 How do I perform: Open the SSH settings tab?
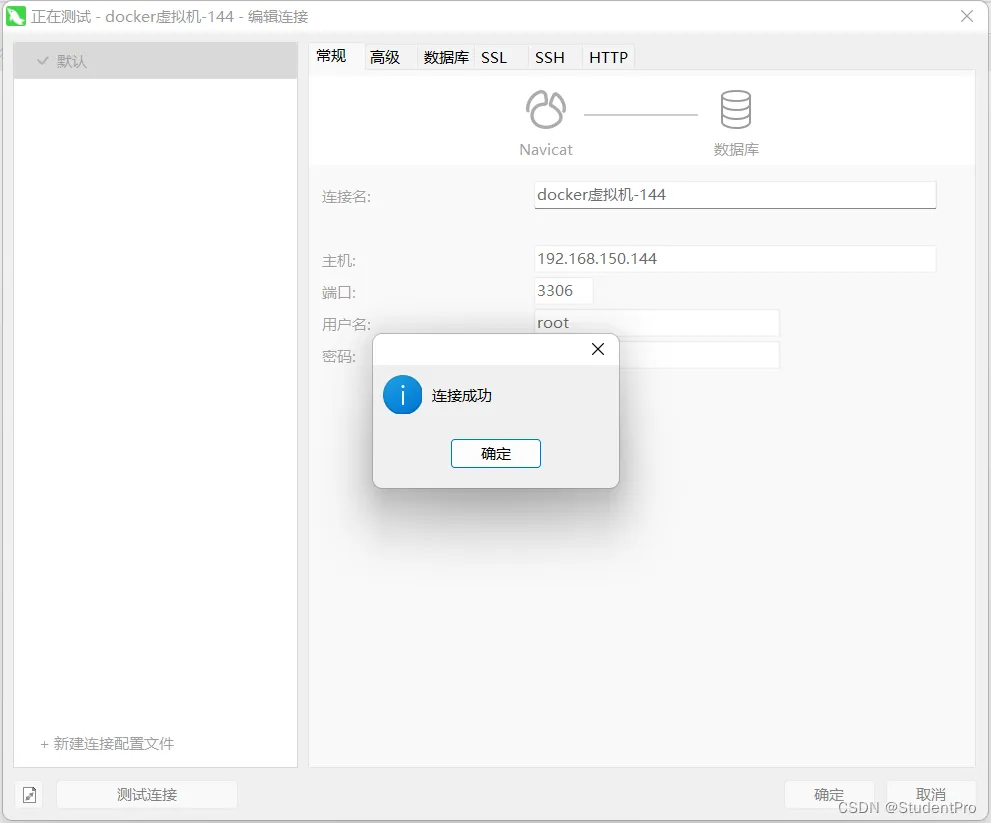[x=549, y=57]
